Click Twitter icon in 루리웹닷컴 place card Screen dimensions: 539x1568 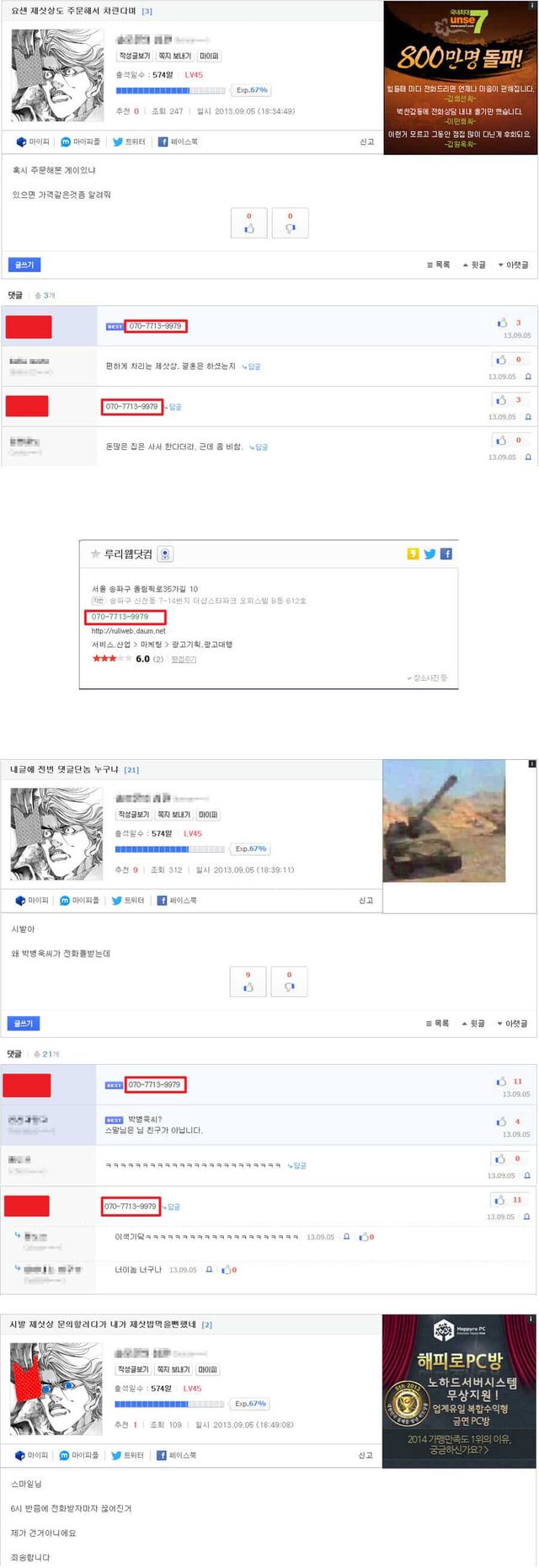[430, 554]
